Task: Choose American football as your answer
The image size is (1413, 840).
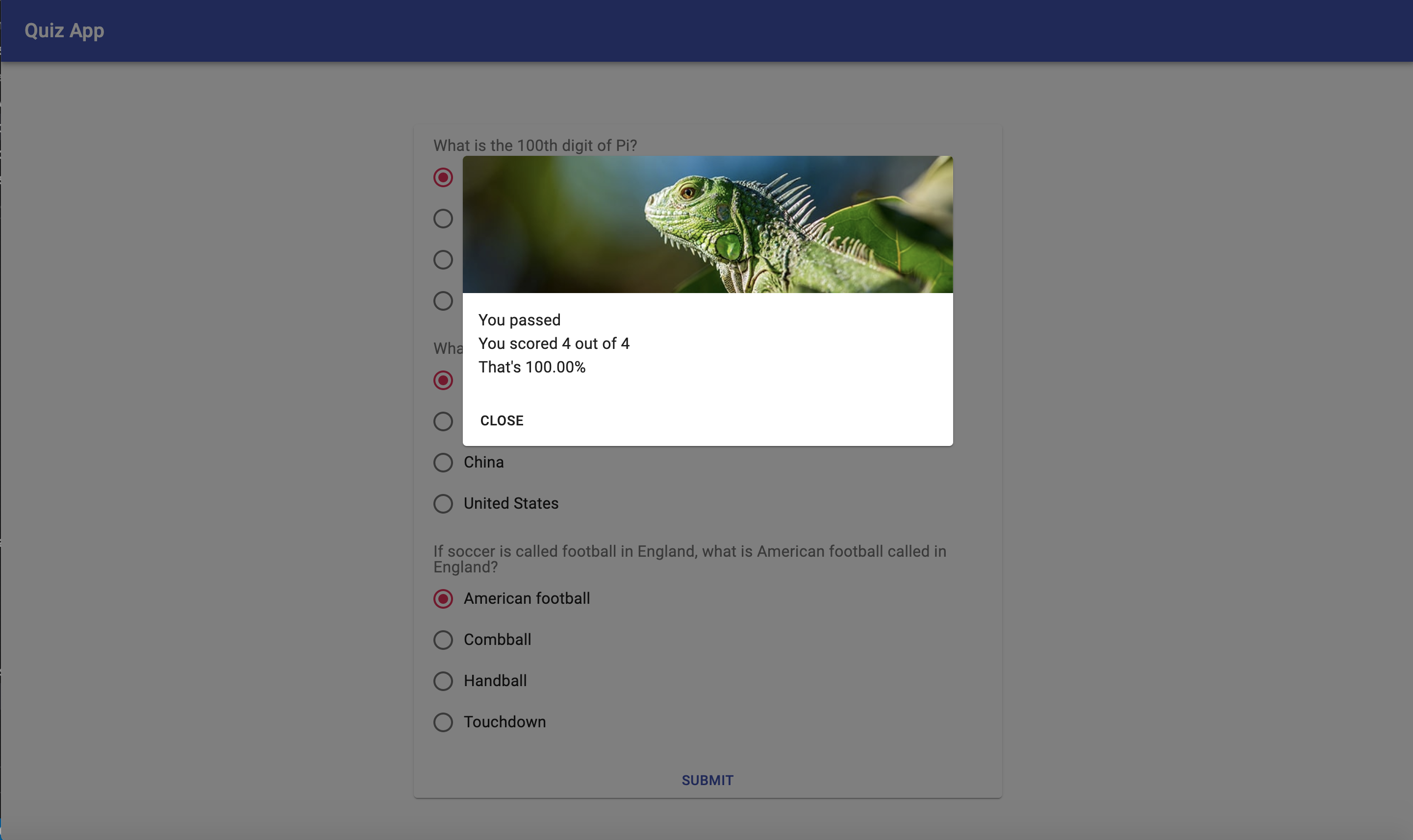Action: click(443, 598)
